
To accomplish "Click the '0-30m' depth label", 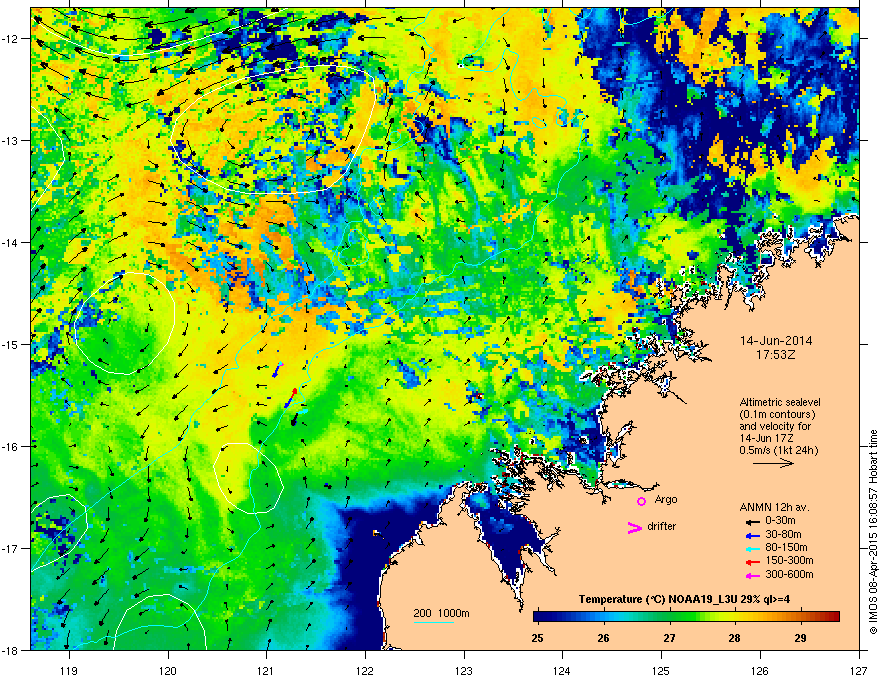I will (x=780, y=521).
